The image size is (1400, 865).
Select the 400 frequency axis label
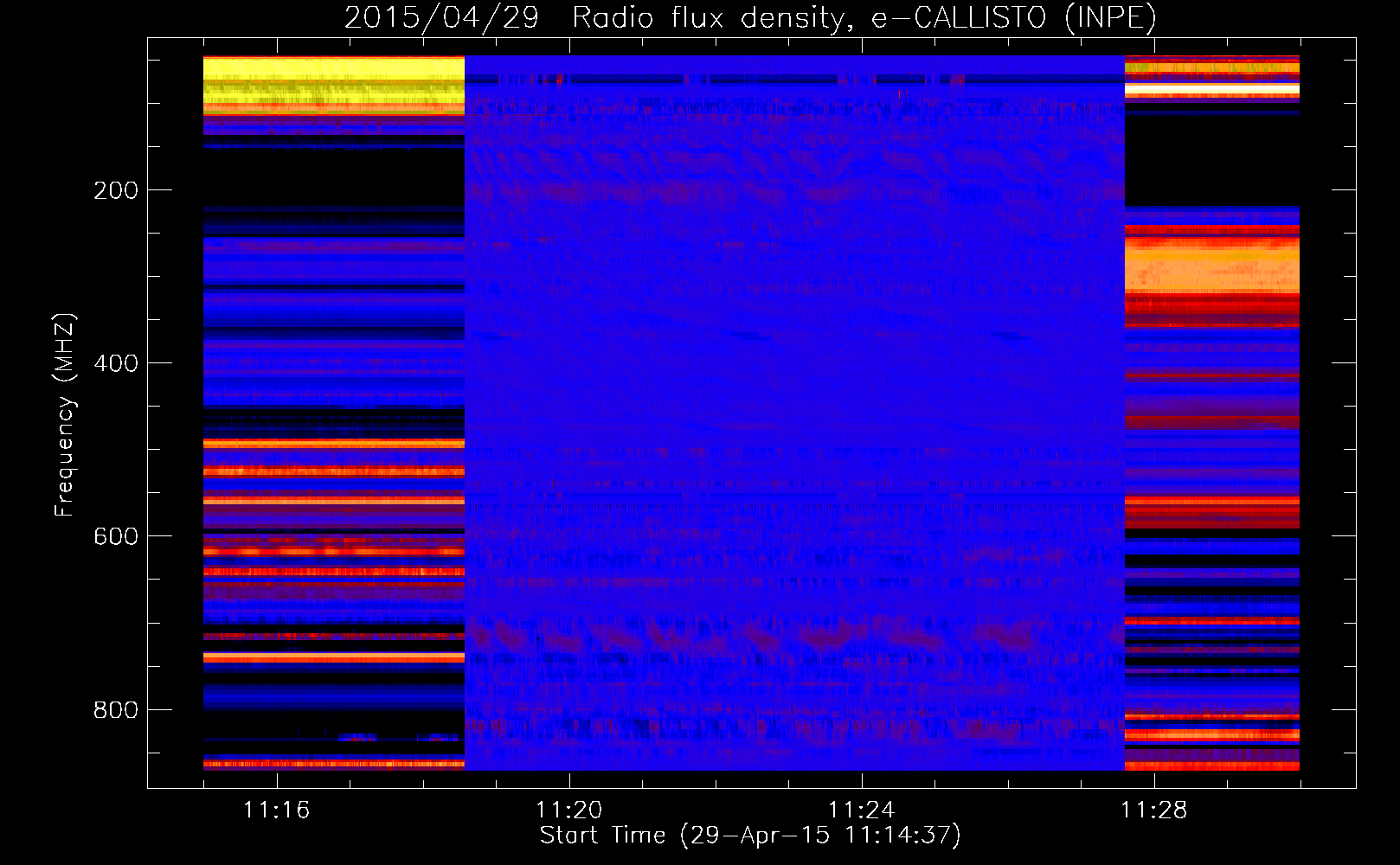point(116,363)
